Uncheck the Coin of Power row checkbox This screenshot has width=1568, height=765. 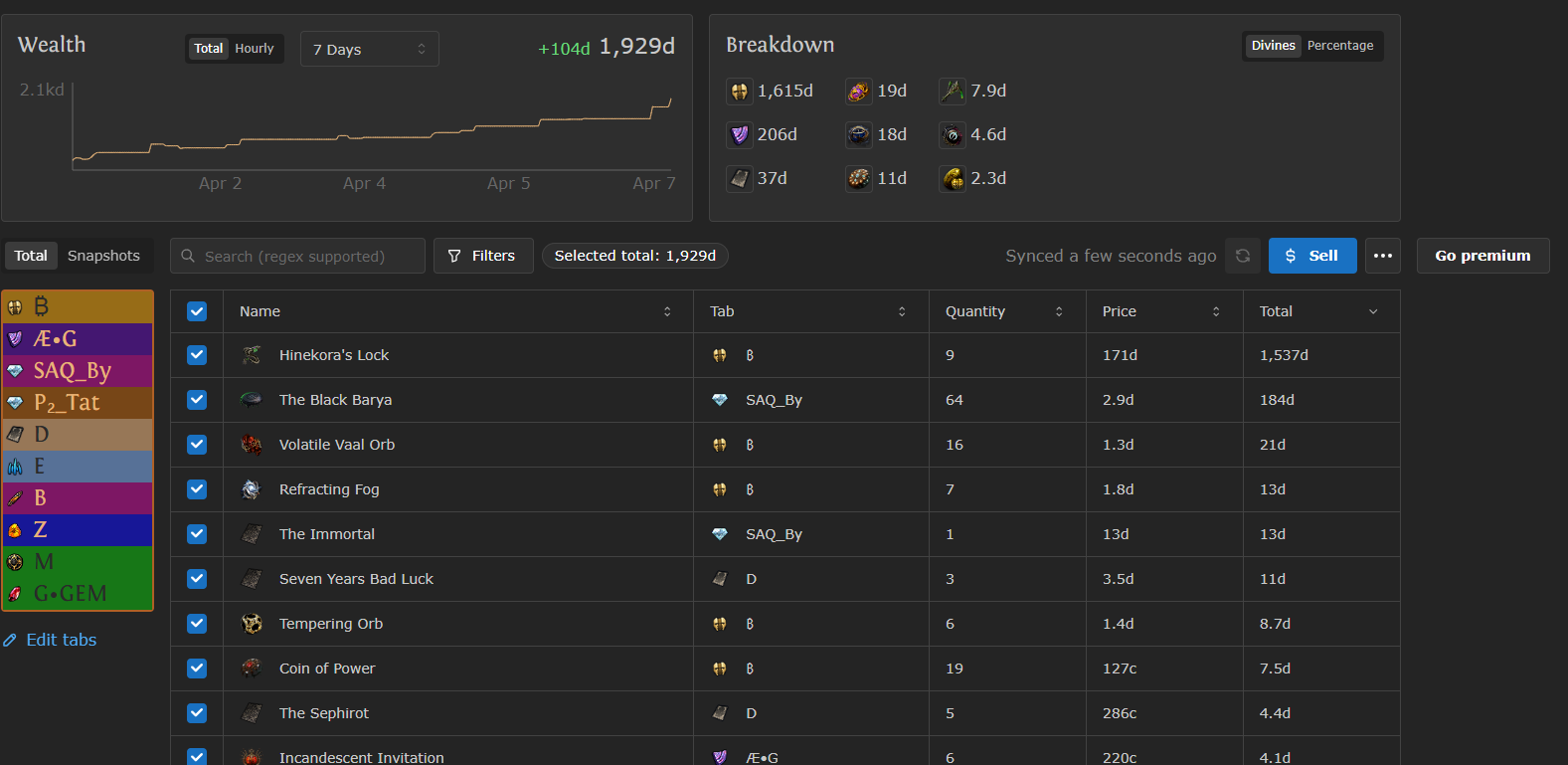click(x=197, y=669)
